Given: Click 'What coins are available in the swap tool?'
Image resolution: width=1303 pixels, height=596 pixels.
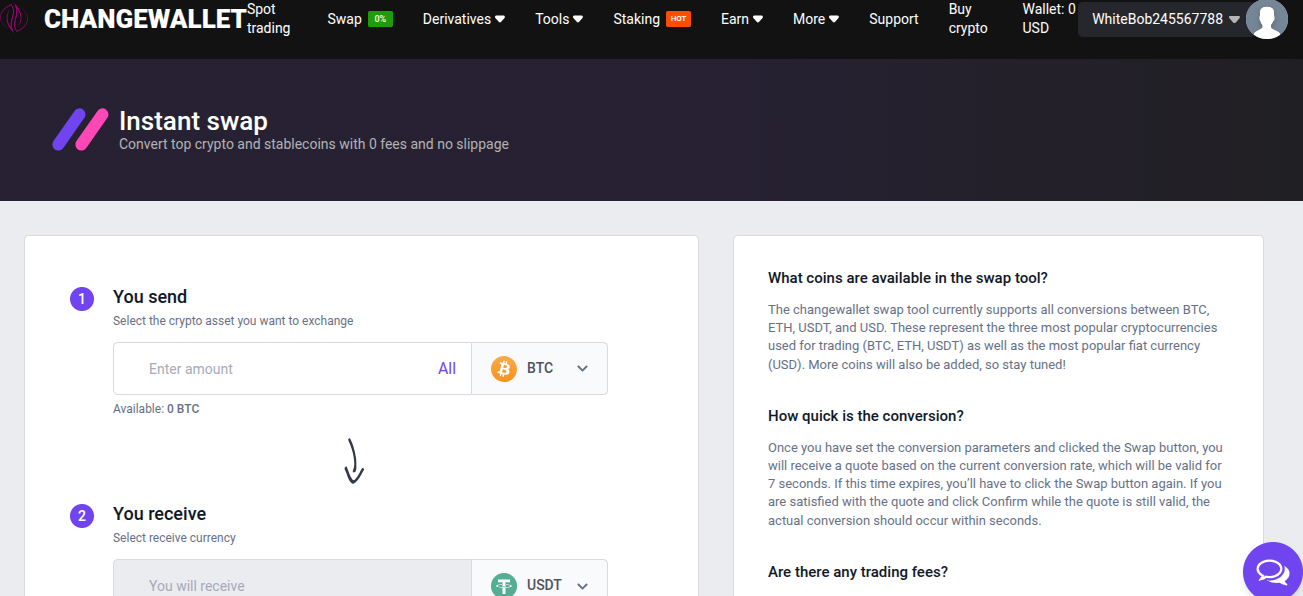Looking at the screenshot, I should coord(908,278).
